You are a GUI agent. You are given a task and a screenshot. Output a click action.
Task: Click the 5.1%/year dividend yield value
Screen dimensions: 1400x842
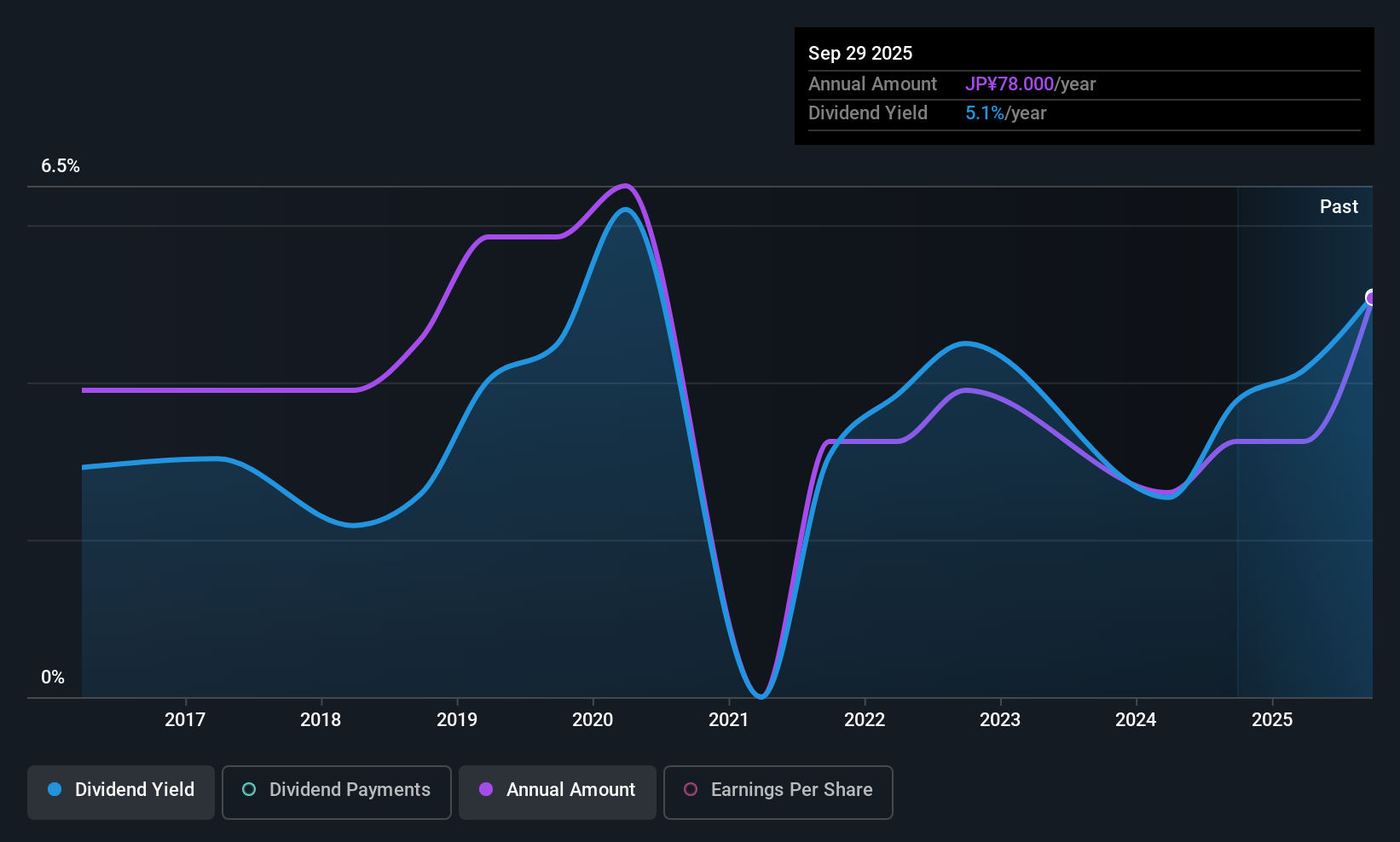pyautogui.click(x=1005, y=113)
